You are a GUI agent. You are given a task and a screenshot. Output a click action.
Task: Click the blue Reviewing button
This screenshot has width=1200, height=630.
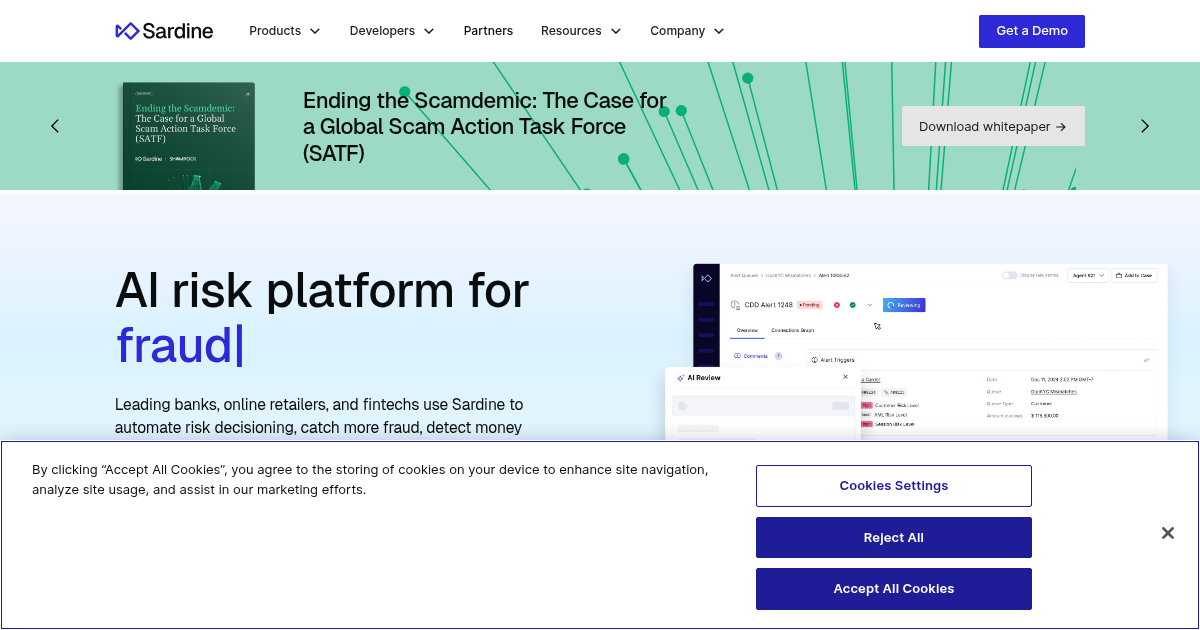(x=904, y=305)
